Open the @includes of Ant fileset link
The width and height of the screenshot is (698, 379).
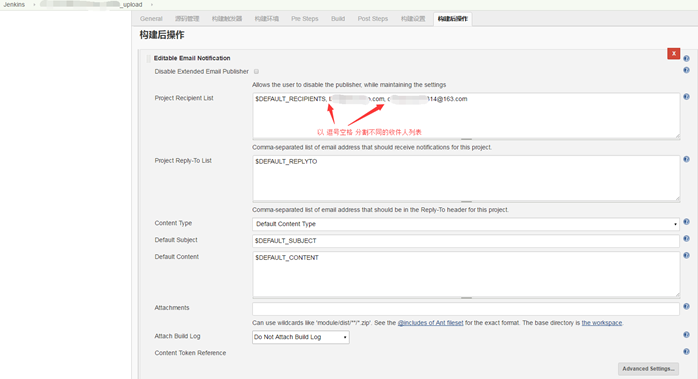[x=430, y=323]
